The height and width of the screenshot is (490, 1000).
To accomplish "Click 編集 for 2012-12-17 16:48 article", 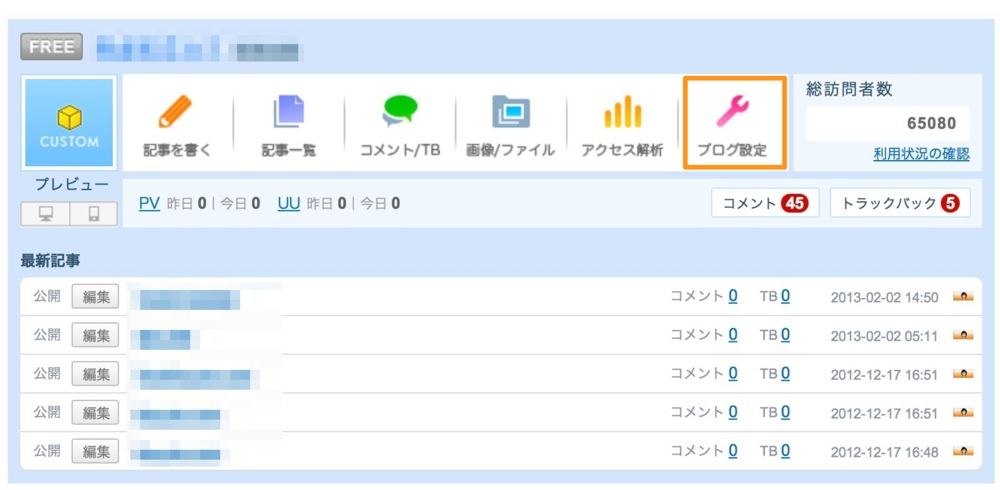I will coord(95,451).
